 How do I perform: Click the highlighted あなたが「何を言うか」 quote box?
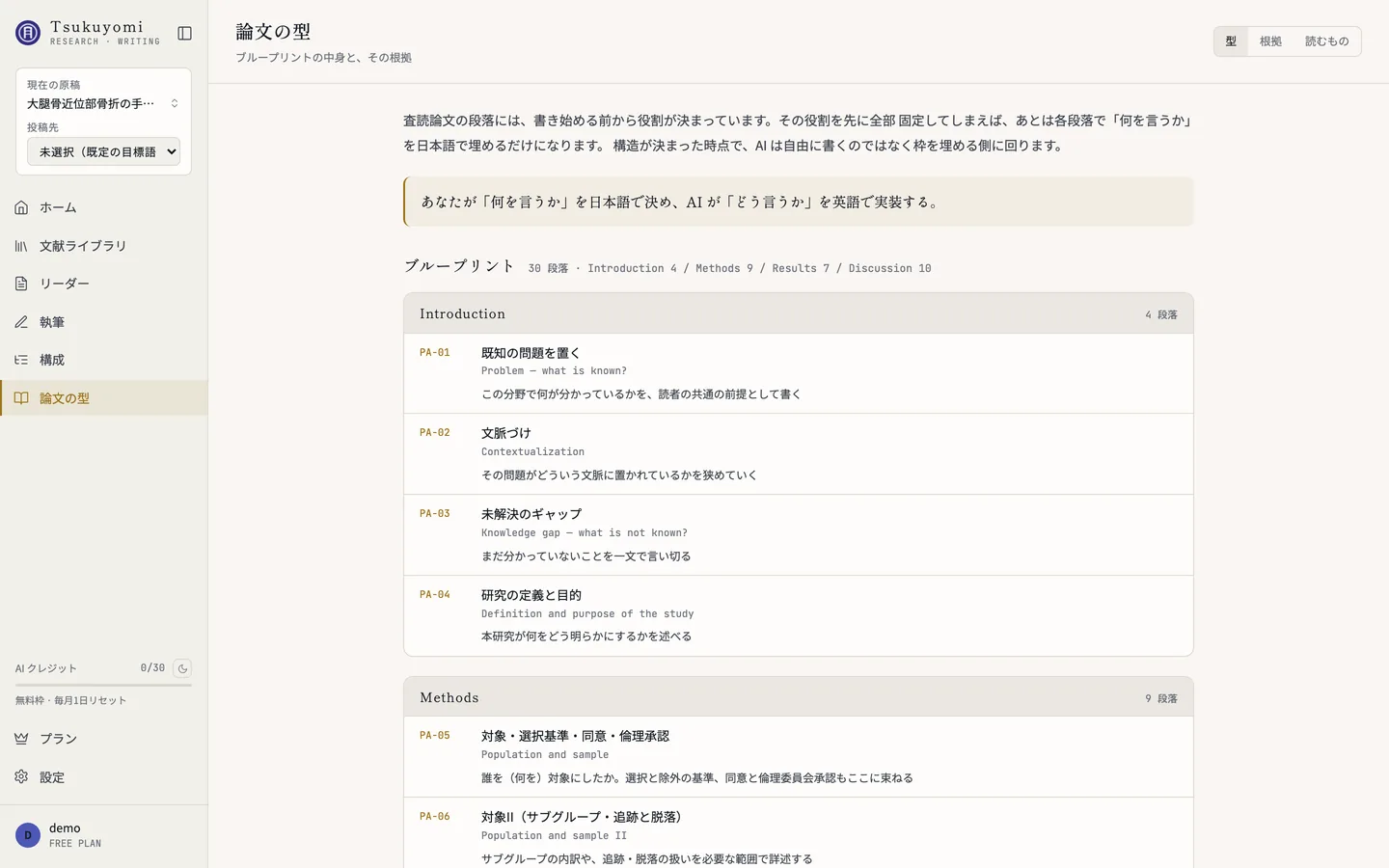799,202
